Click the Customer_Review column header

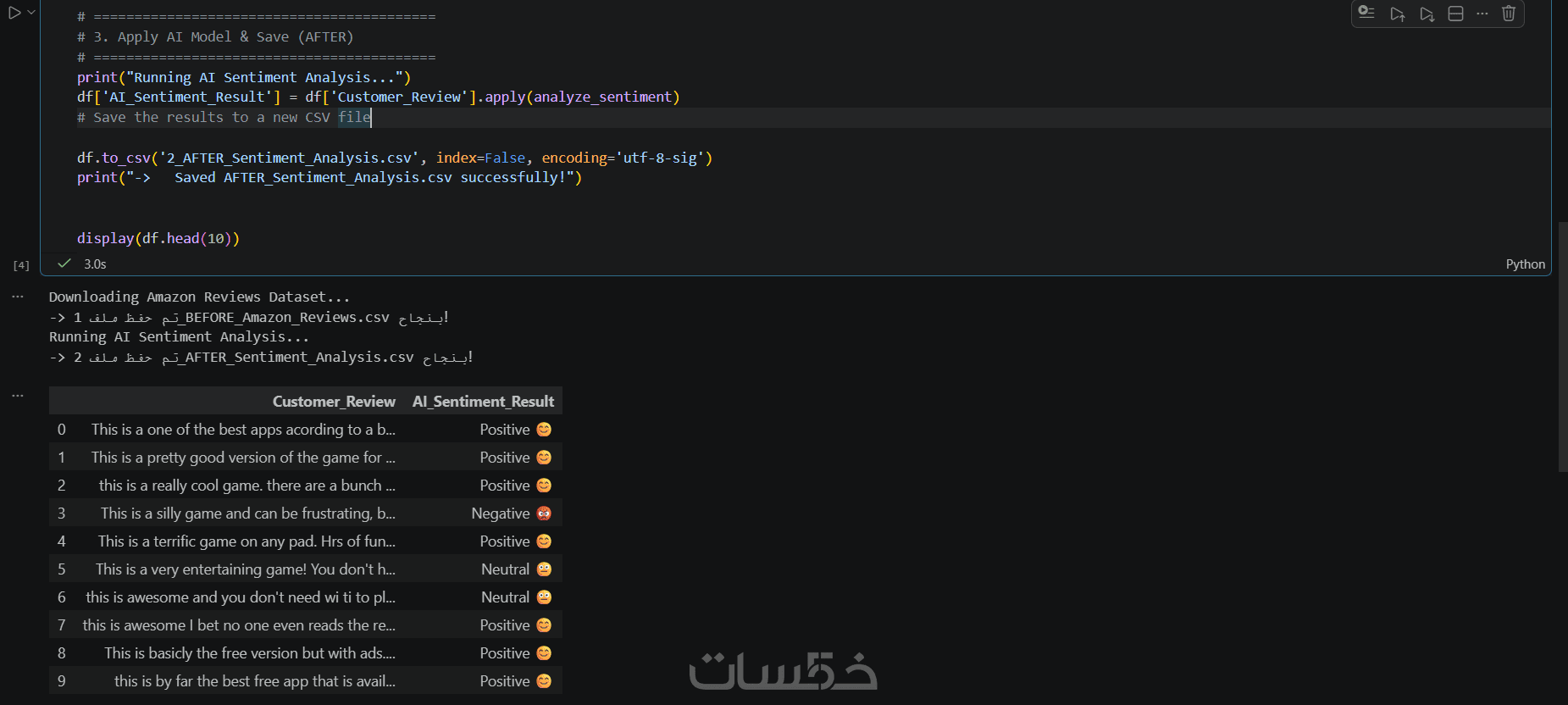pos(334,402)
